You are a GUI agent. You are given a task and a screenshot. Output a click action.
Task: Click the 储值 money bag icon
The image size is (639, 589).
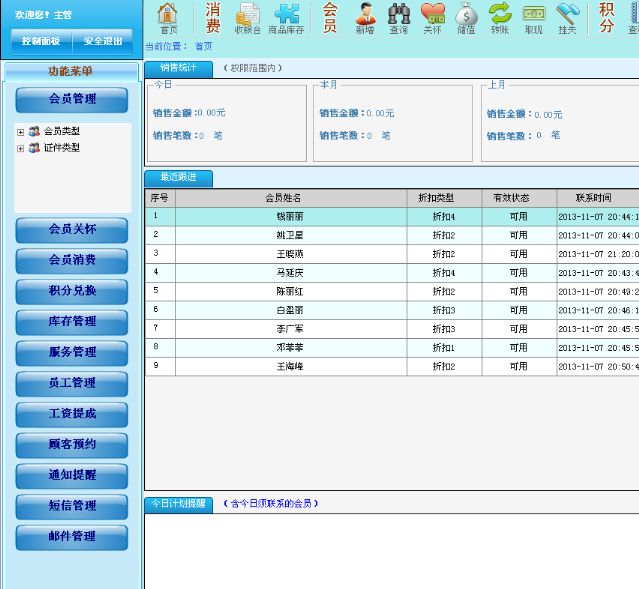466,17
